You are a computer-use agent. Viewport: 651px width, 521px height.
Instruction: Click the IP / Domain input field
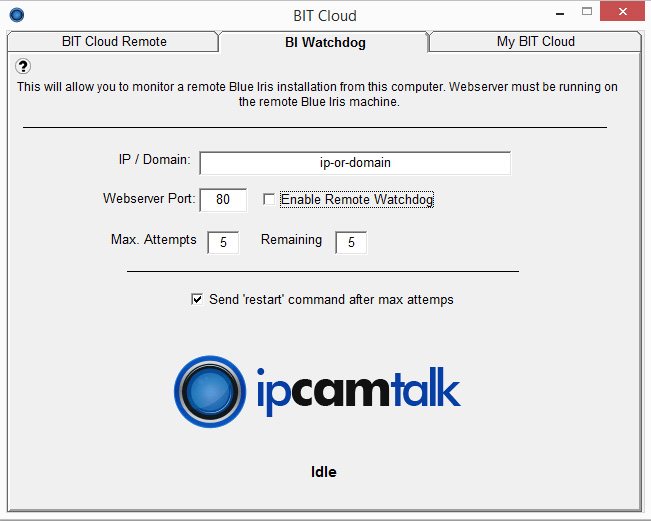click(x=355, y=163)
